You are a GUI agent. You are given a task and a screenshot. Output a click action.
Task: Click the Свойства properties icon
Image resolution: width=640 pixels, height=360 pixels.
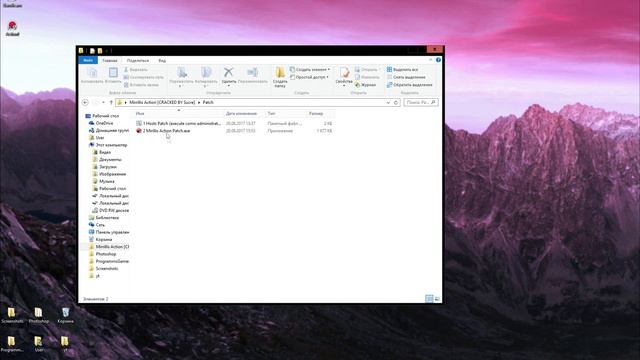click(344, 73)
